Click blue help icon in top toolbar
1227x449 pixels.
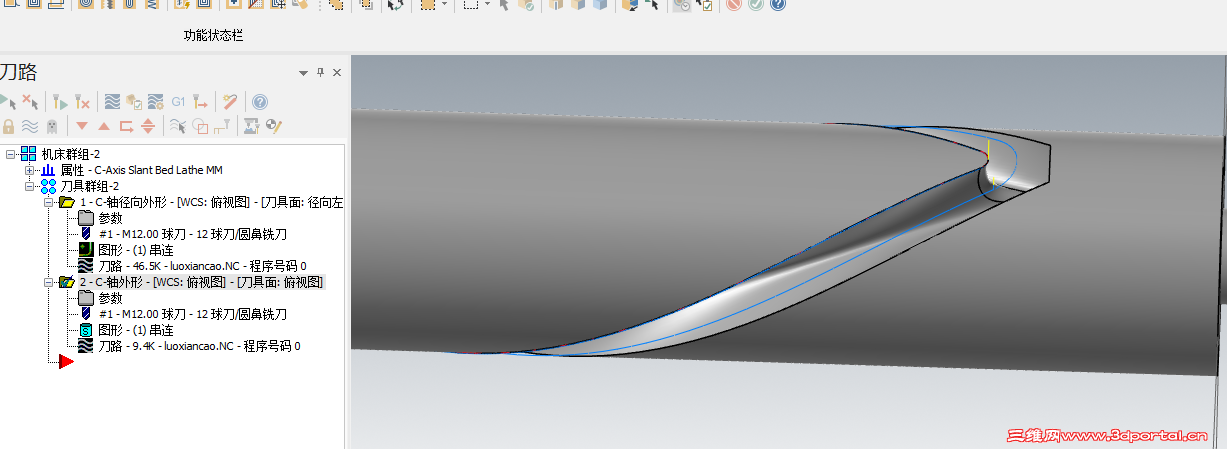coord(778,5)
